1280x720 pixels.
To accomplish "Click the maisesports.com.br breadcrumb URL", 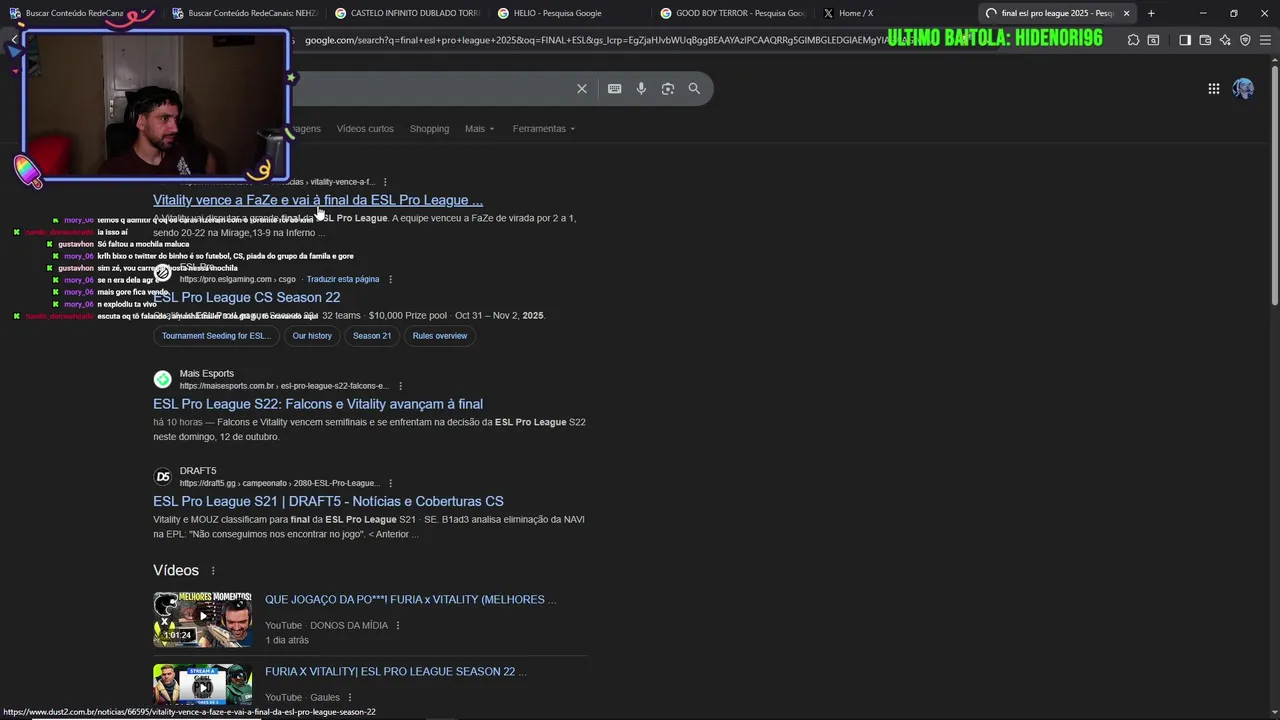I will pos(283,386).
